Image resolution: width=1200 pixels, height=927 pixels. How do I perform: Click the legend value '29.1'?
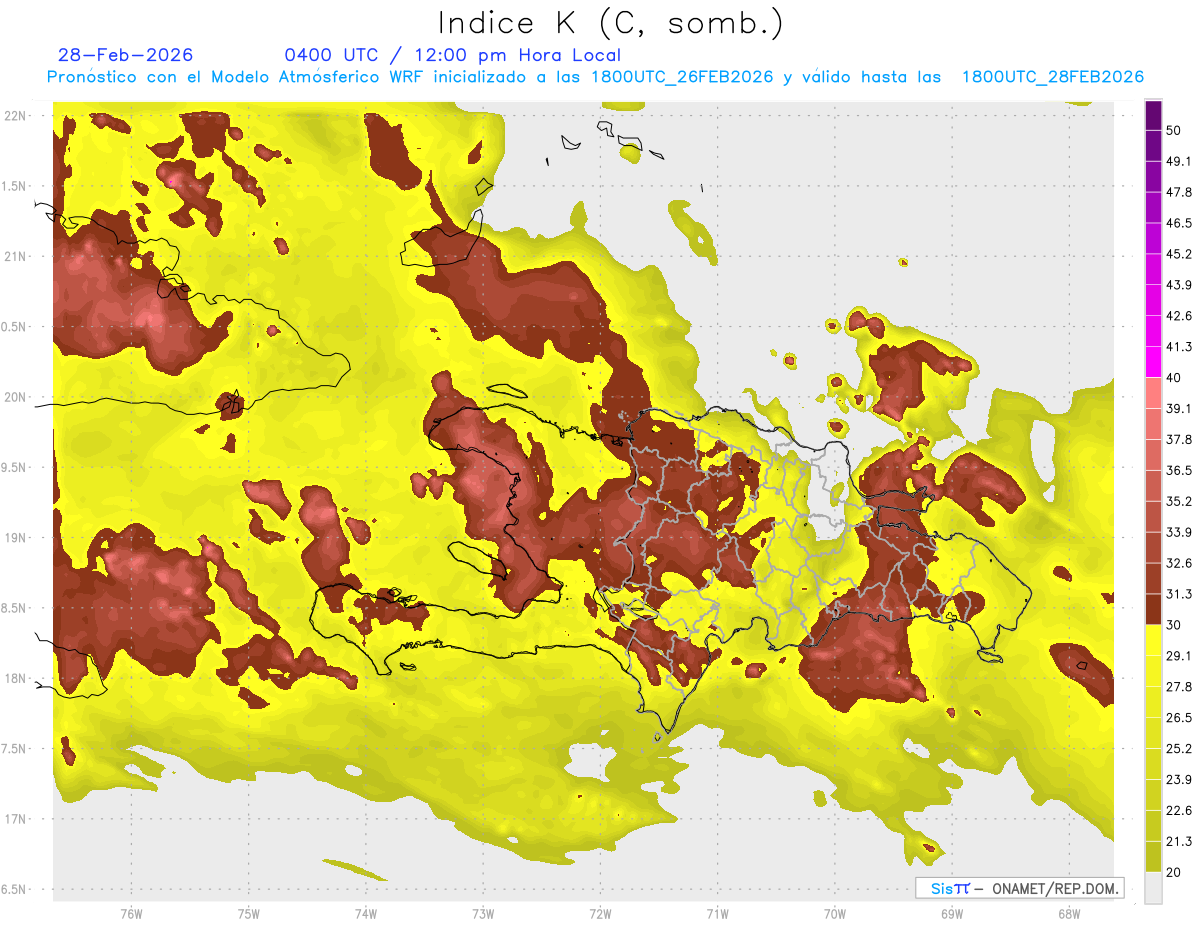(x=1179, y=655)
